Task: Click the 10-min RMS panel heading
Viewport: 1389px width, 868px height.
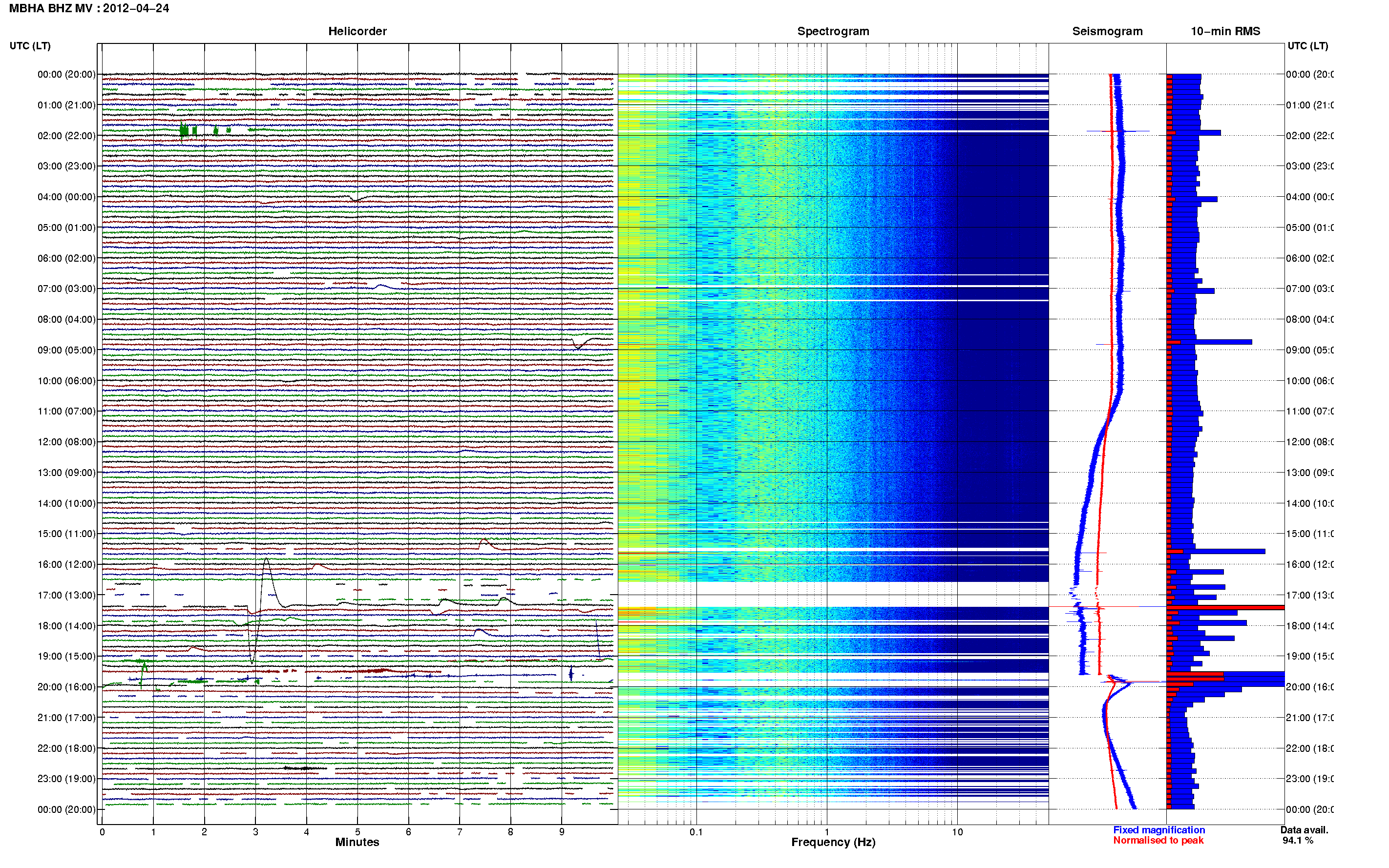Action: click(x=1225, y=32)
